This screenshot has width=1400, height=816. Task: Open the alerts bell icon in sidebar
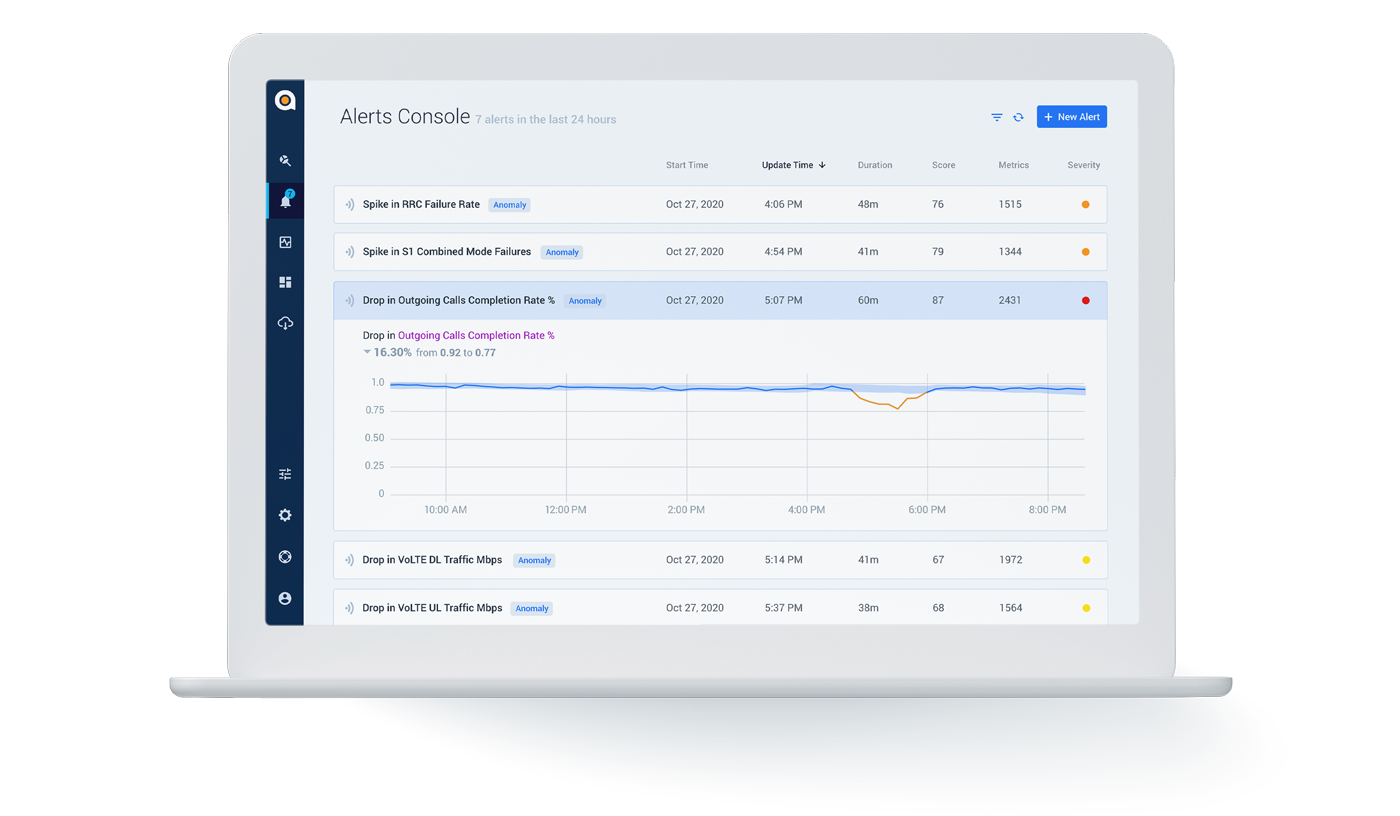pyautogui.click(x=285, y=200)
